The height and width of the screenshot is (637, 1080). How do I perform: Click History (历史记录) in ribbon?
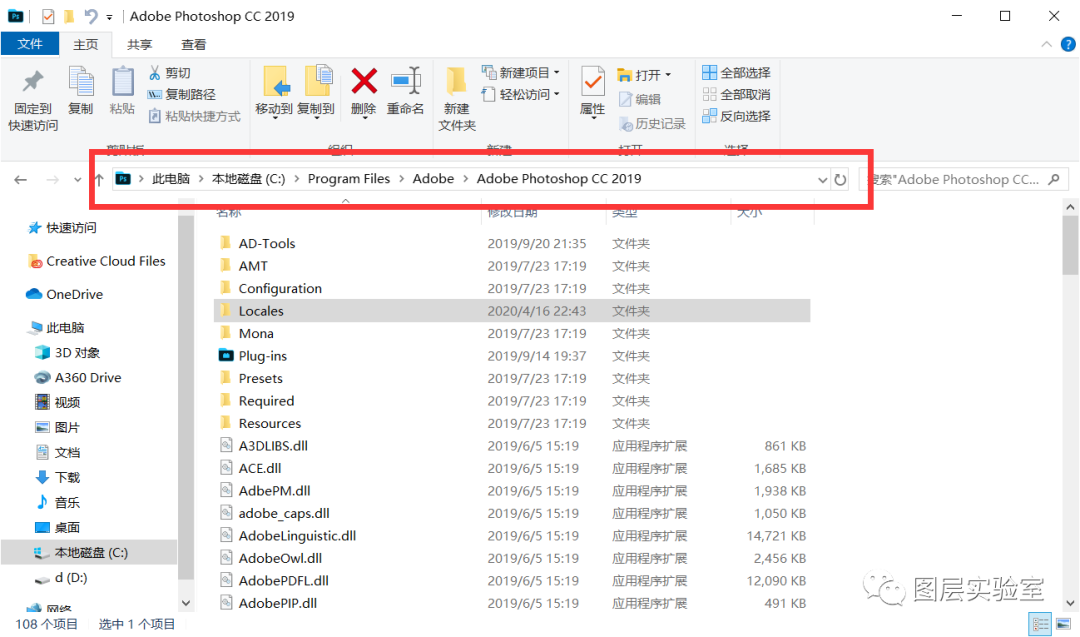point(652,124)
